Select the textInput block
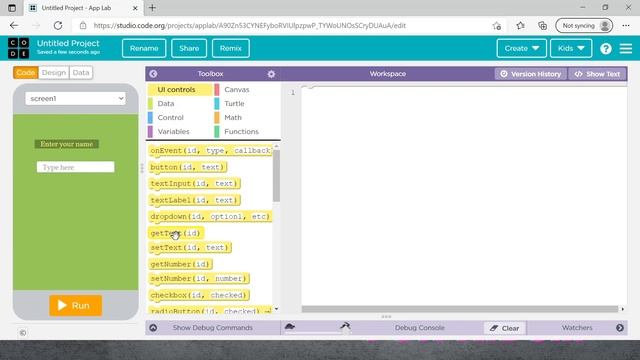This screenshot has width=640, height=360. click(194, 184)
